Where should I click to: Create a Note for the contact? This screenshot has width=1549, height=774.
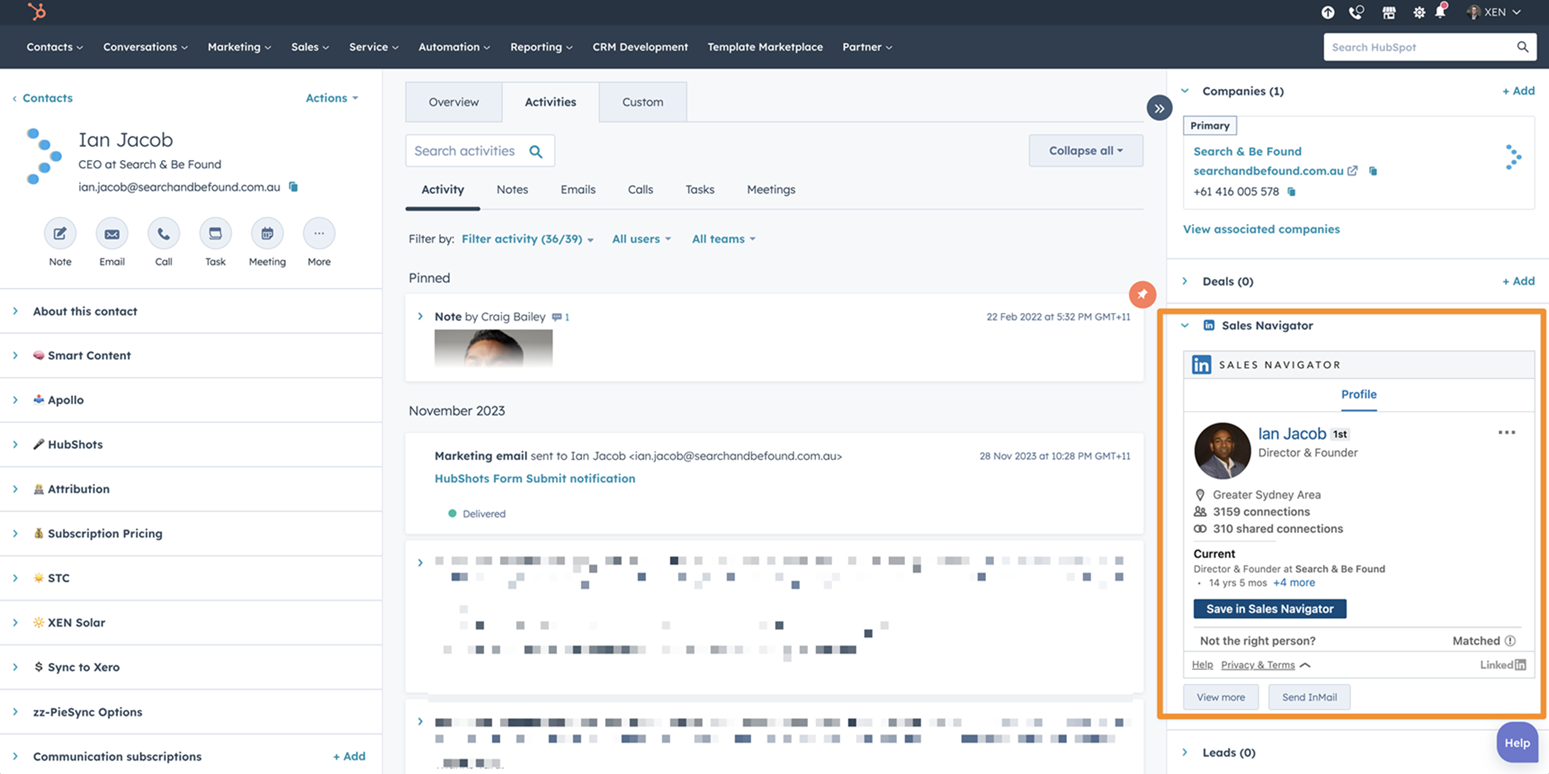[x=60, y=234]
